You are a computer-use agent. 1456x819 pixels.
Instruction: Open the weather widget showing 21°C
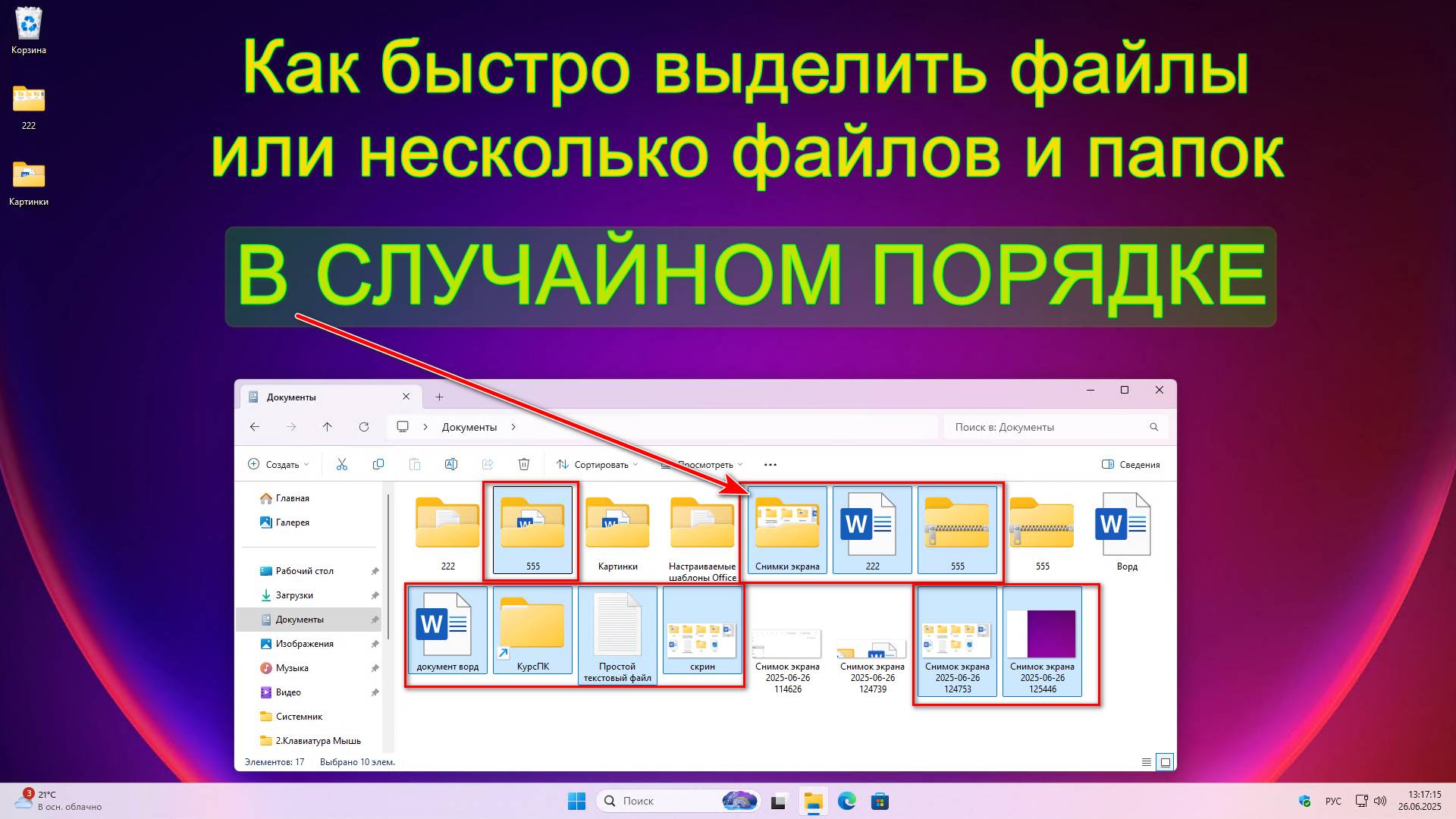coord(58,801)
